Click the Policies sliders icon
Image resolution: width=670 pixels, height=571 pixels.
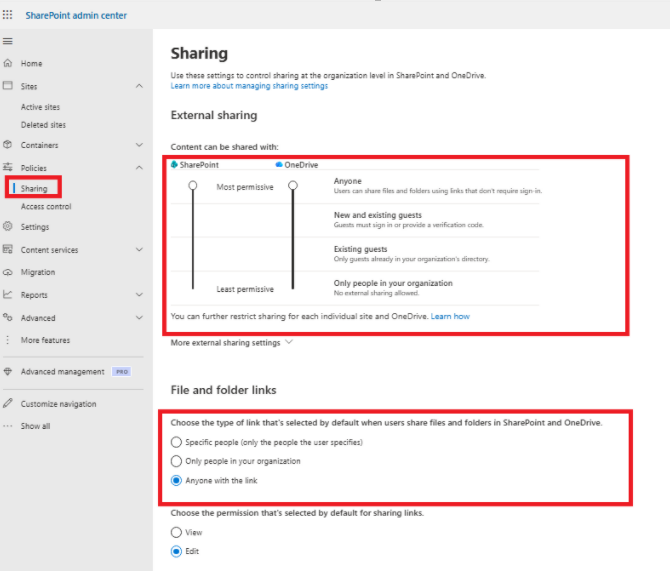coord(8,167)
